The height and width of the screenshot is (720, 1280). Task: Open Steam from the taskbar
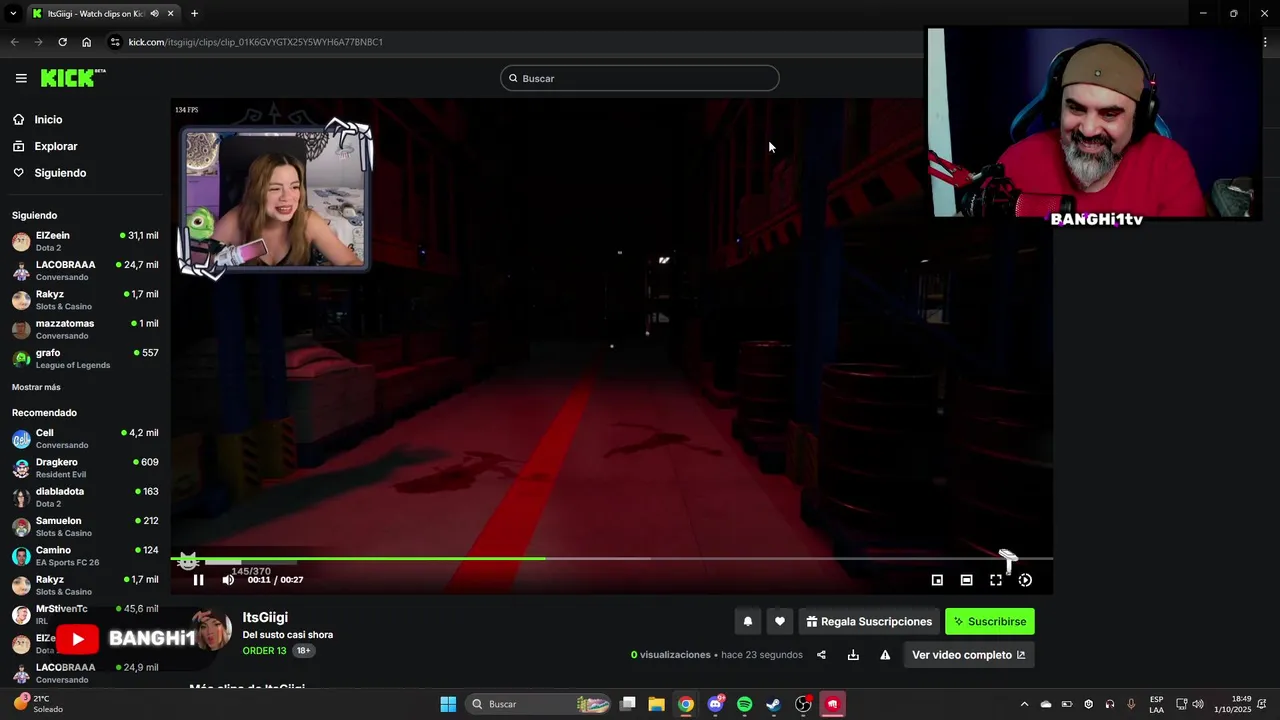(773, 704)
